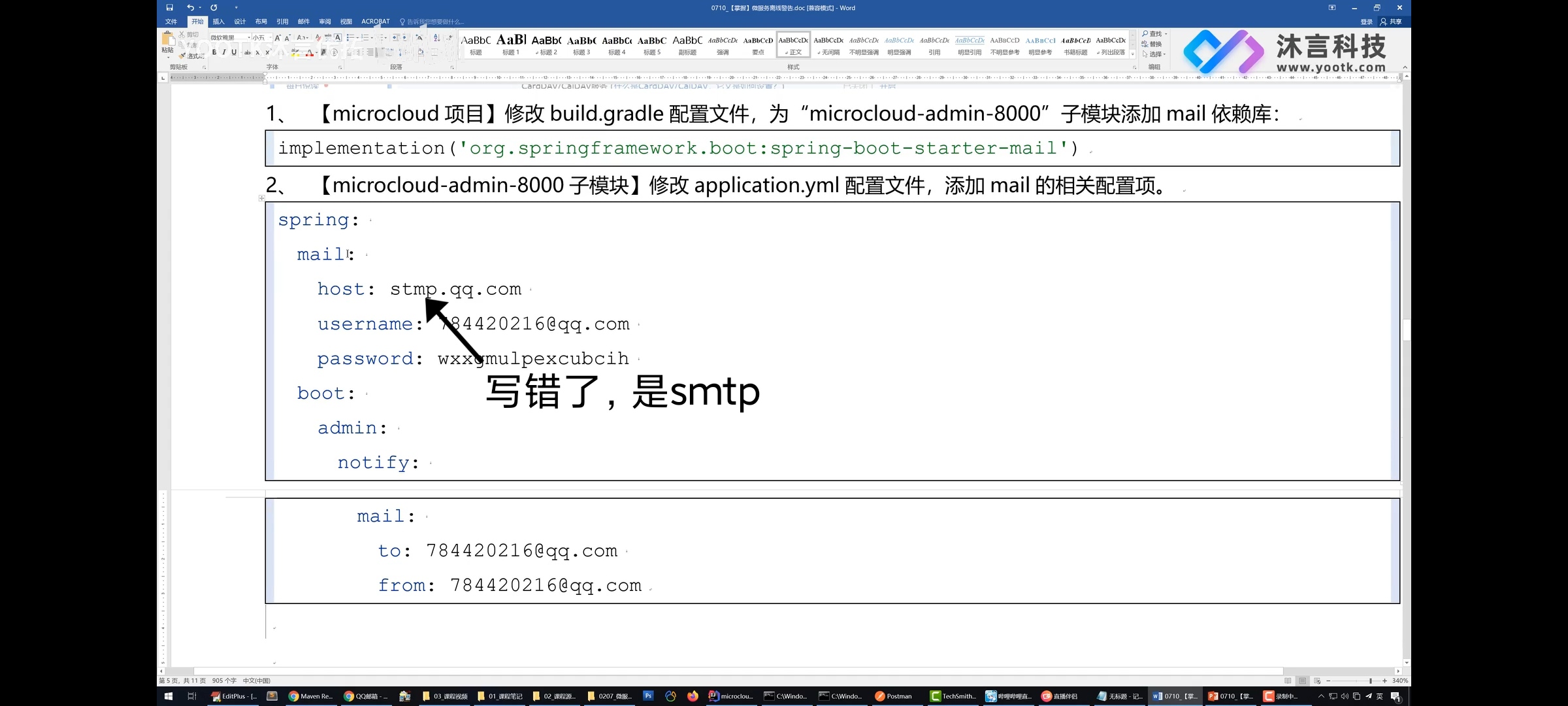Image resolution: width=1568 pixels, height=706 pixels.
Task: Click the text highlight color button
Action: (295, 52)
